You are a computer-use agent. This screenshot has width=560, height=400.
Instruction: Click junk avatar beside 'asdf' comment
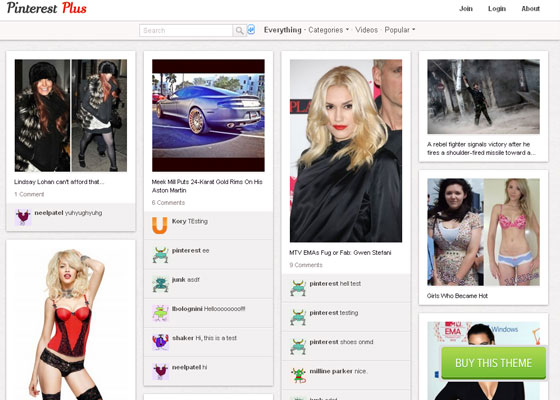click(x=160, y=284)
